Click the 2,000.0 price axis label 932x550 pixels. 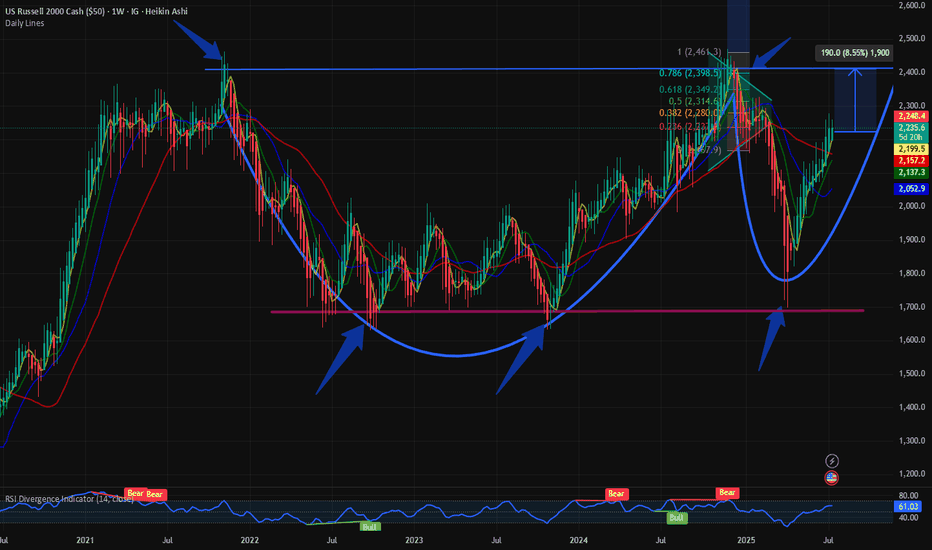(x=911, y=206)
